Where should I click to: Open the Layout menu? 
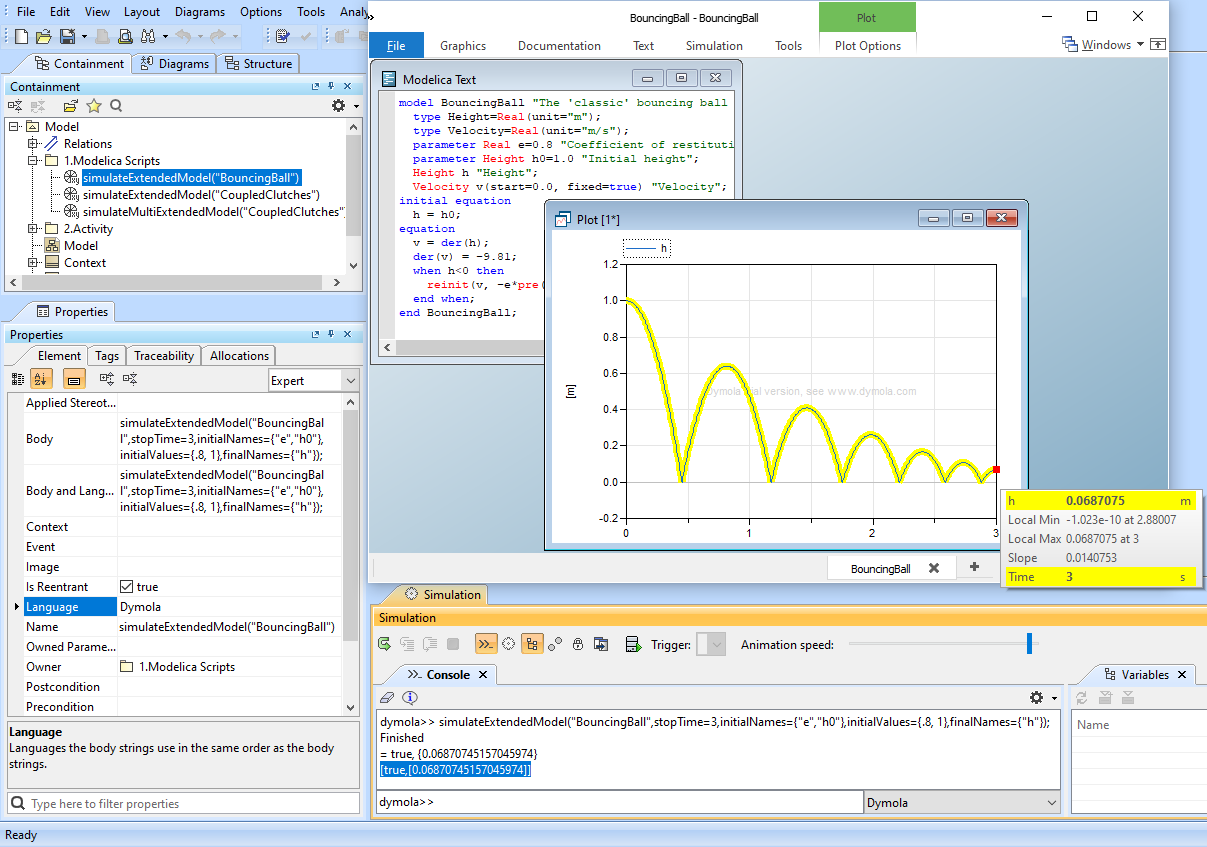click(141, 12)
